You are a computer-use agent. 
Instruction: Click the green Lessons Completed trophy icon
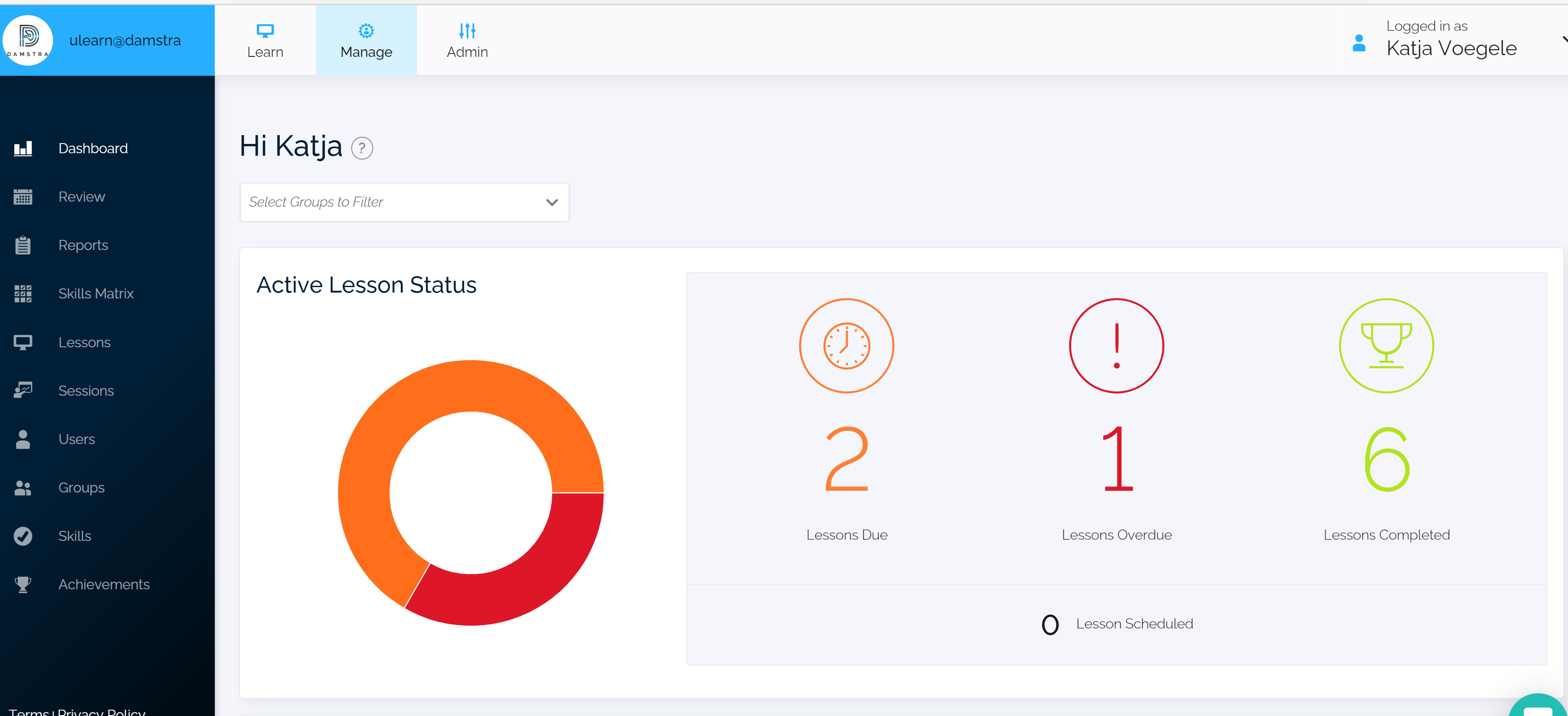click(1386, 346)
